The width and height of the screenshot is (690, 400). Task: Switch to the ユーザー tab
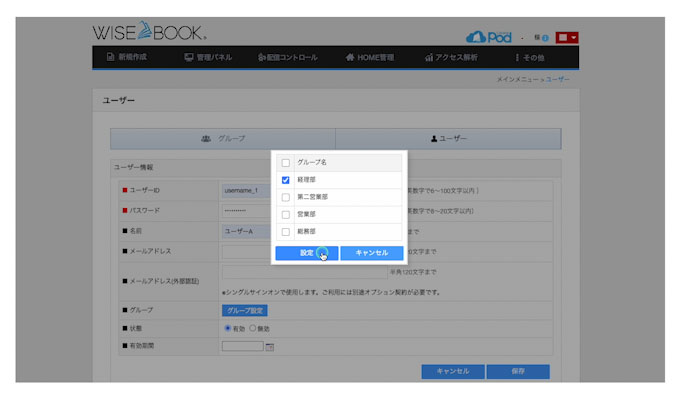[x=448, y=138]
